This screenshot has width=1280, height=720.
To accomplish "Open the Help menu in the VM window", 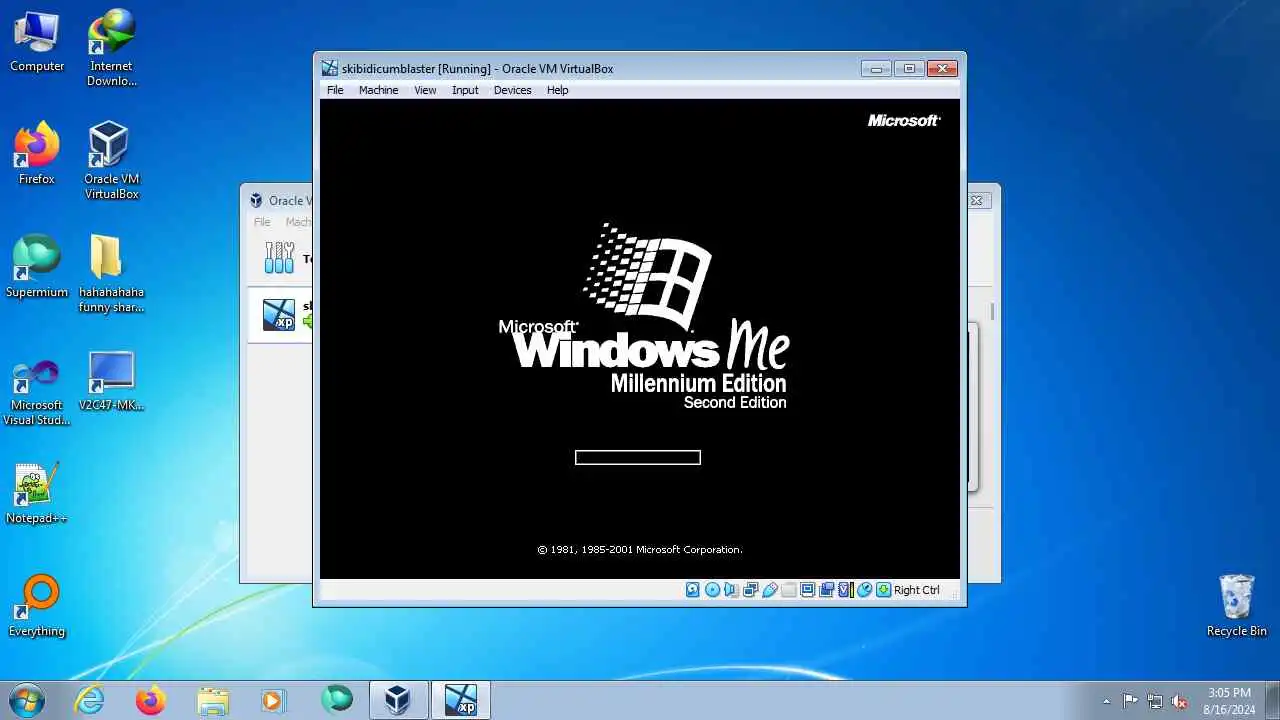I will click(x=557, y=90).
